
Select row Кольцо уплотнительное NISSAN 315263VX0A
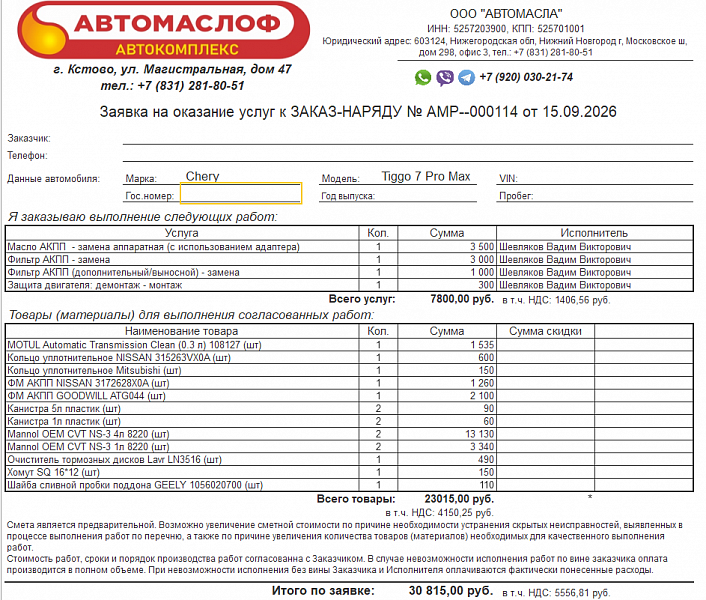click(349, 357)
